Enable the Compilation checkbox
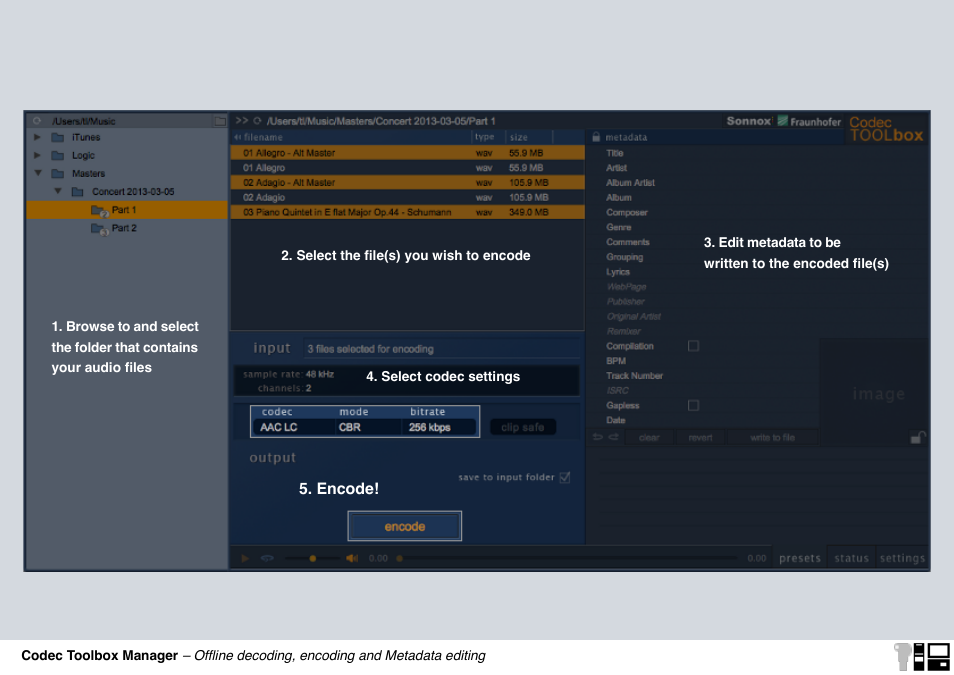The height and width of the screenshot is (675, 954). coord(693,346)
